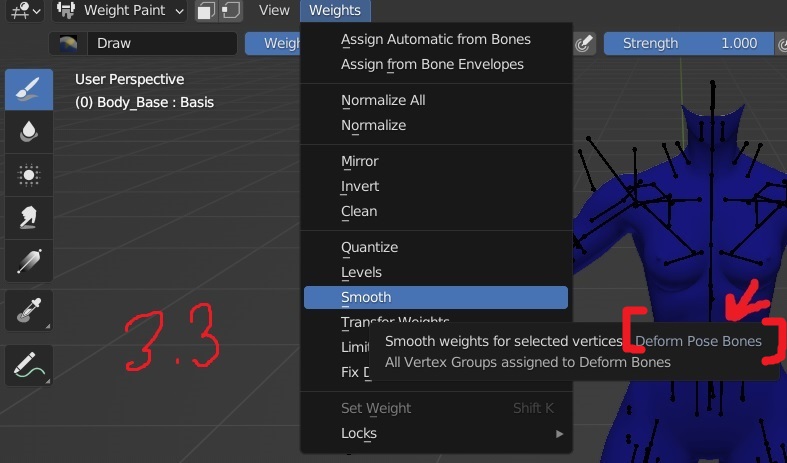The height and width of the screenshot is (463, 787).
Task: Expand the Locks submenu
Action: pyautogui.click(x=436, y=433)
